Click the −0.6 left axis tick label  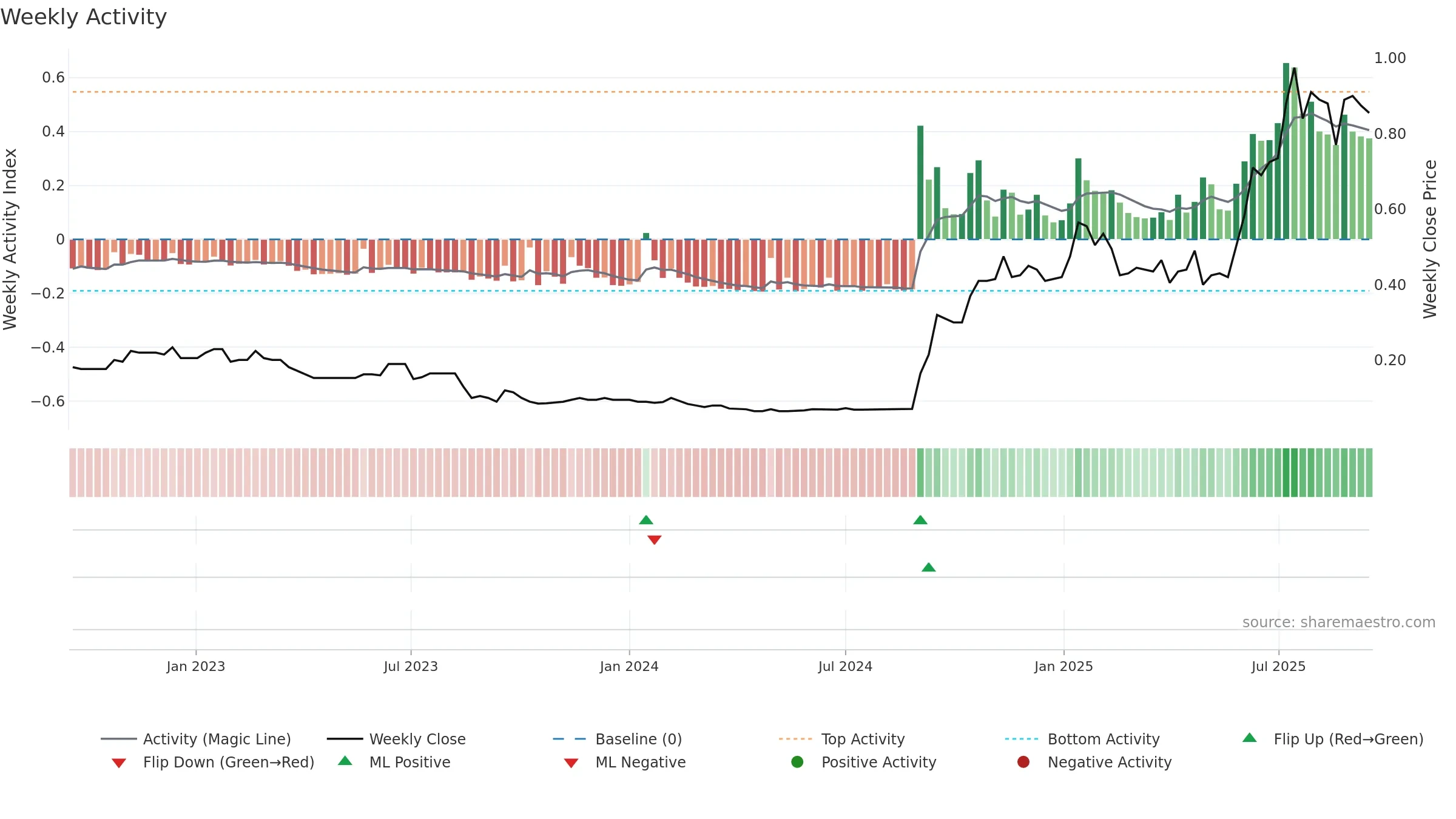point(48,402)
